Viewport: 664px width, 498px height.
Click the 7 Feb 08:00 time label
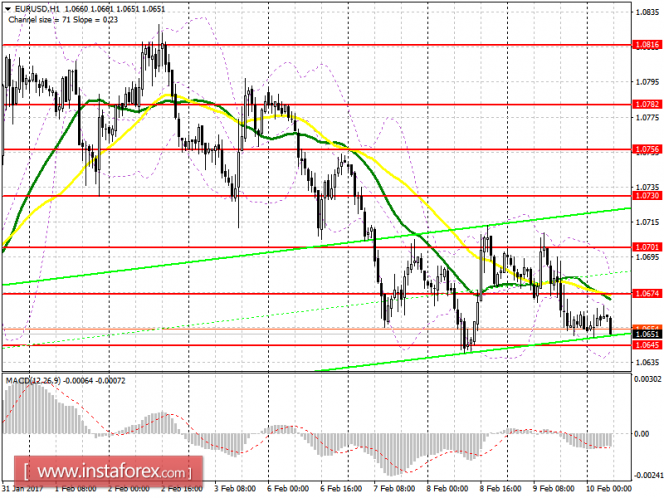[x=395, y=489]
